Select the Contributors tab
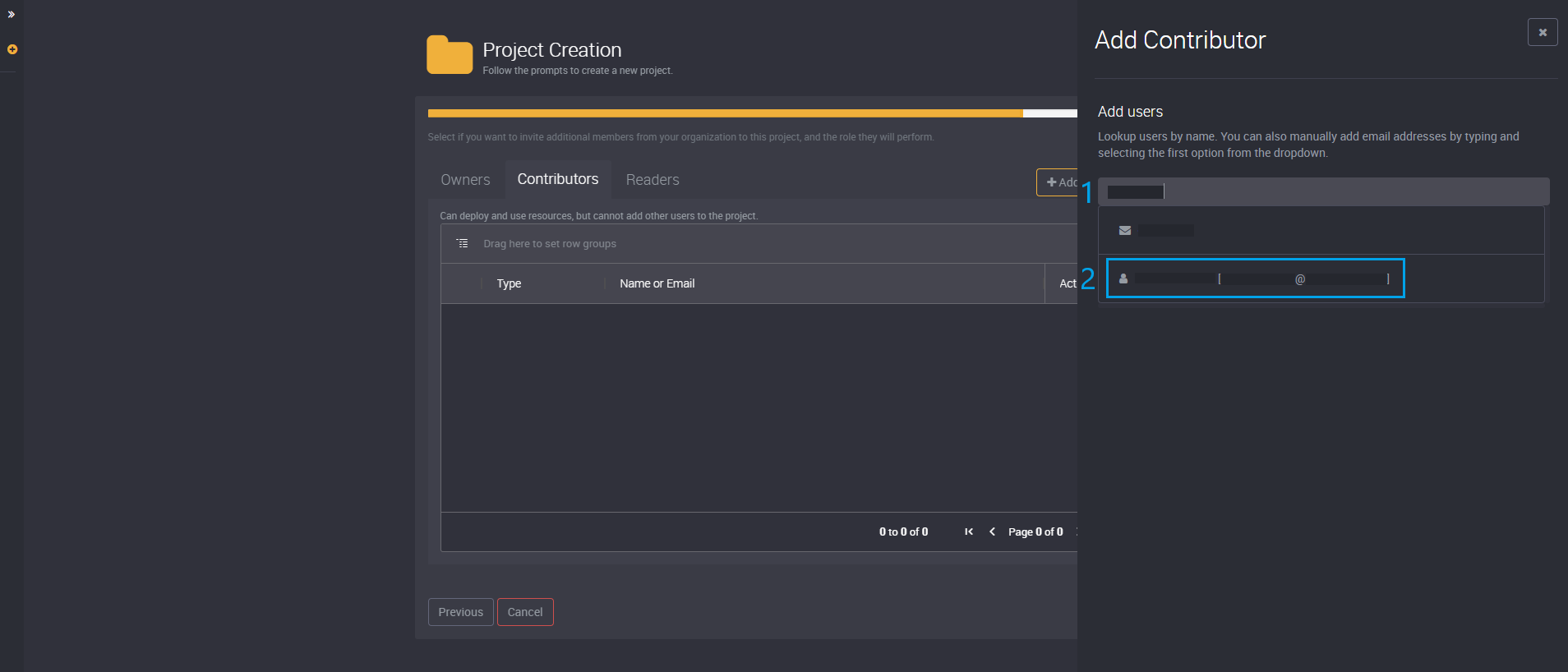Image resolution: width=1568 pixels, height=672 pixels. [x=558, y=179]
